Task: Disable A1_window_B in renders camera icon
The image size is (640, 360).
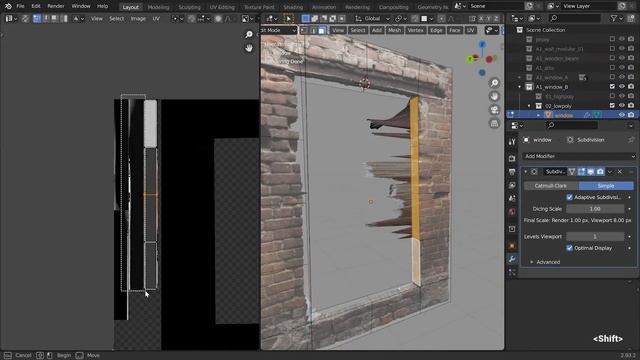Action: (631, 87)
